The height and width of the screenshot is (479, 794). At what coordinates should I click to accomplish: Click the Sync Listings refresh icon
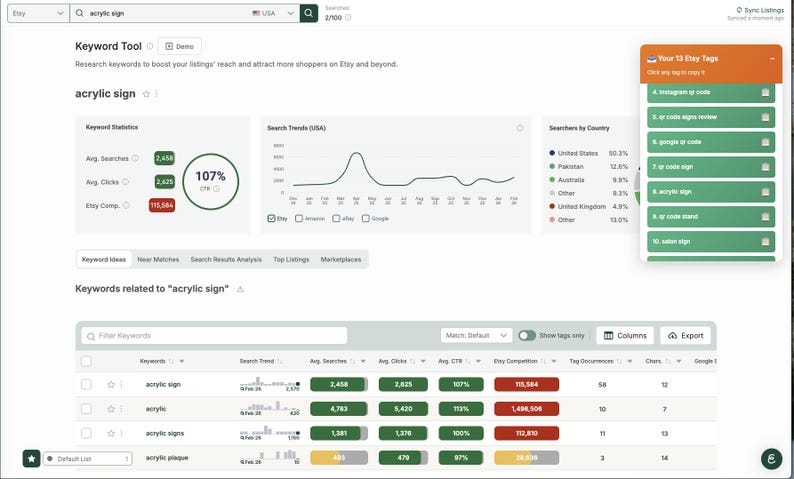coord(739,10)
